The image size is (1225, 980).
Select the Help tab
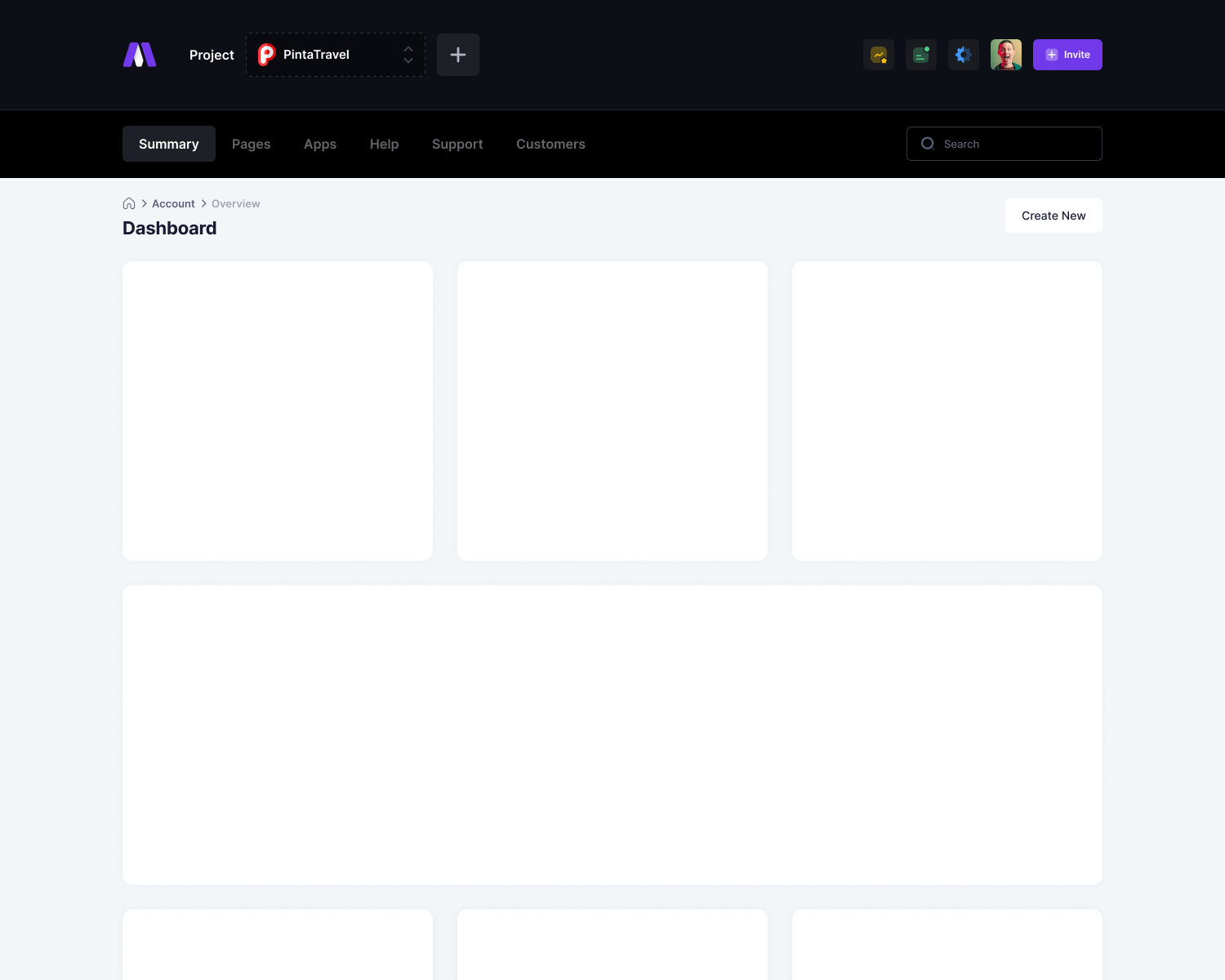click(x=385, y=144)
